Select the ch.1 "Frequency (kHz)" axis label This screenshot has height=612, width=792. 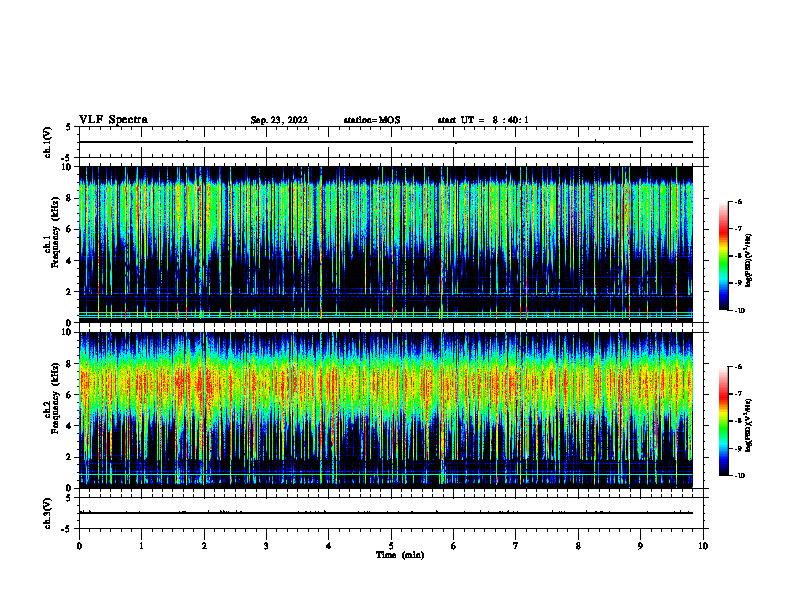(x=56, y=233)
